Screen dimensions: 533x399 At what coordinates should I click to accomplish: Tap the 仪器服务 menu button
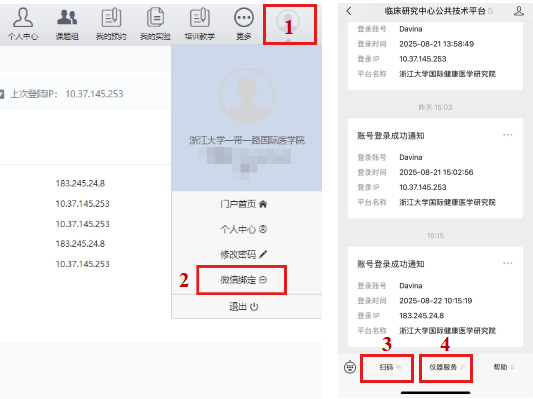coord(446,367)
